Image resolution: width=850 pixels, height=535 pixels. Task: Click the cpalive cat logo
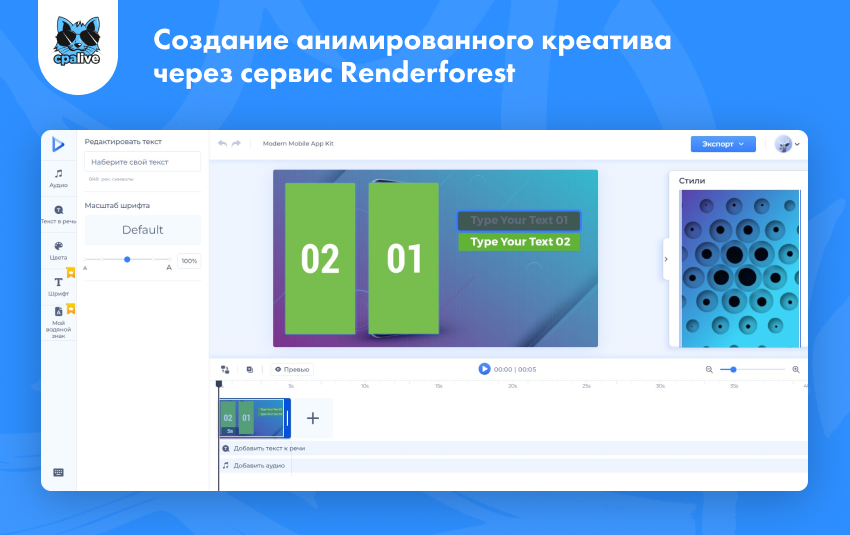(x=78, y=41)
